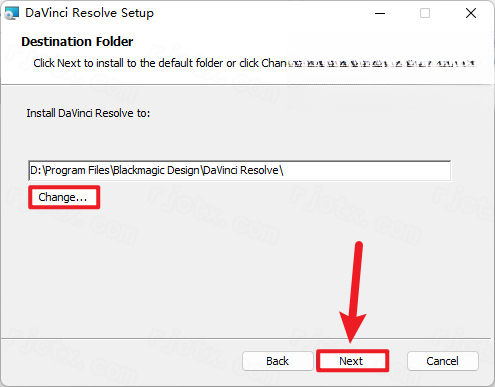Focus the install path input field
This screenshot has height=387, width=495.
click(x=239, y=170)
